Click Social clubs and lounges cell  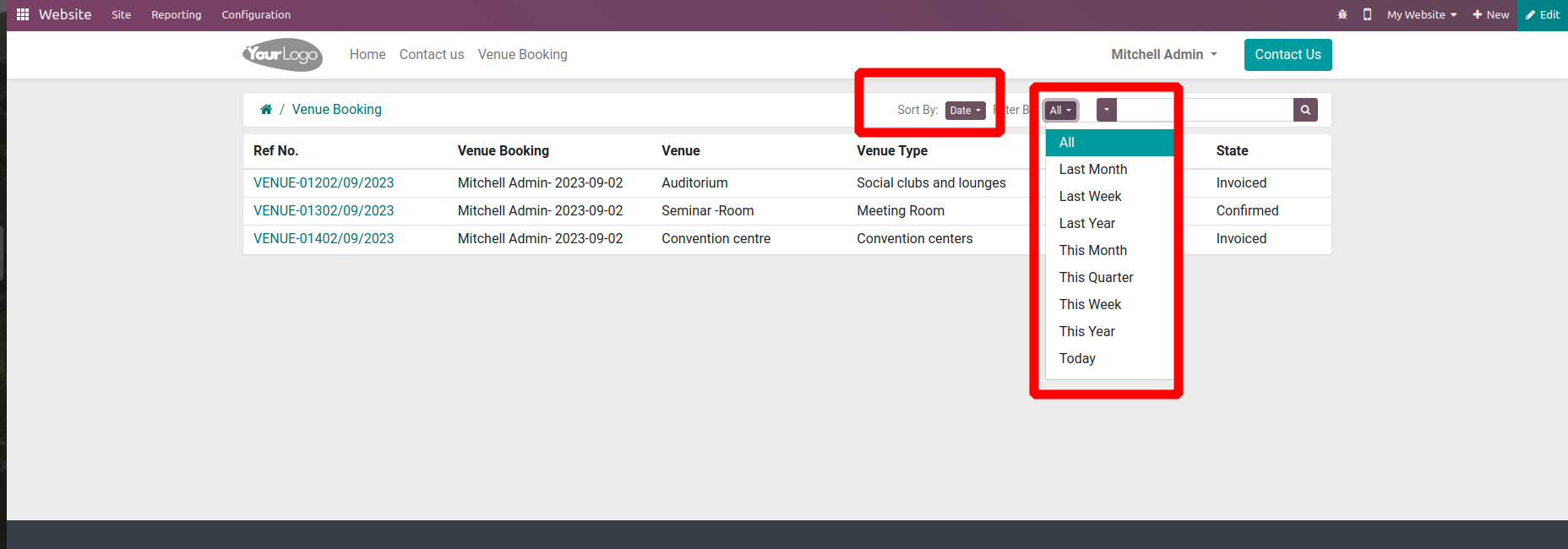pyautogui.click(x=931, y=182)
